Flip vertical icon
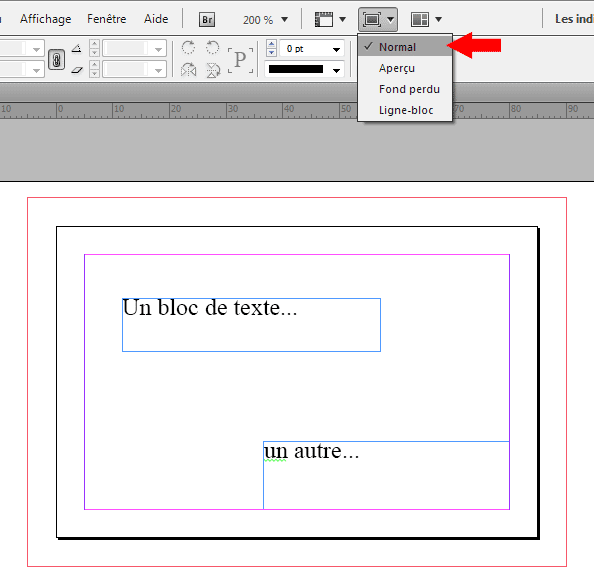This screenshot has width=594, height=579. click(213, 70)
